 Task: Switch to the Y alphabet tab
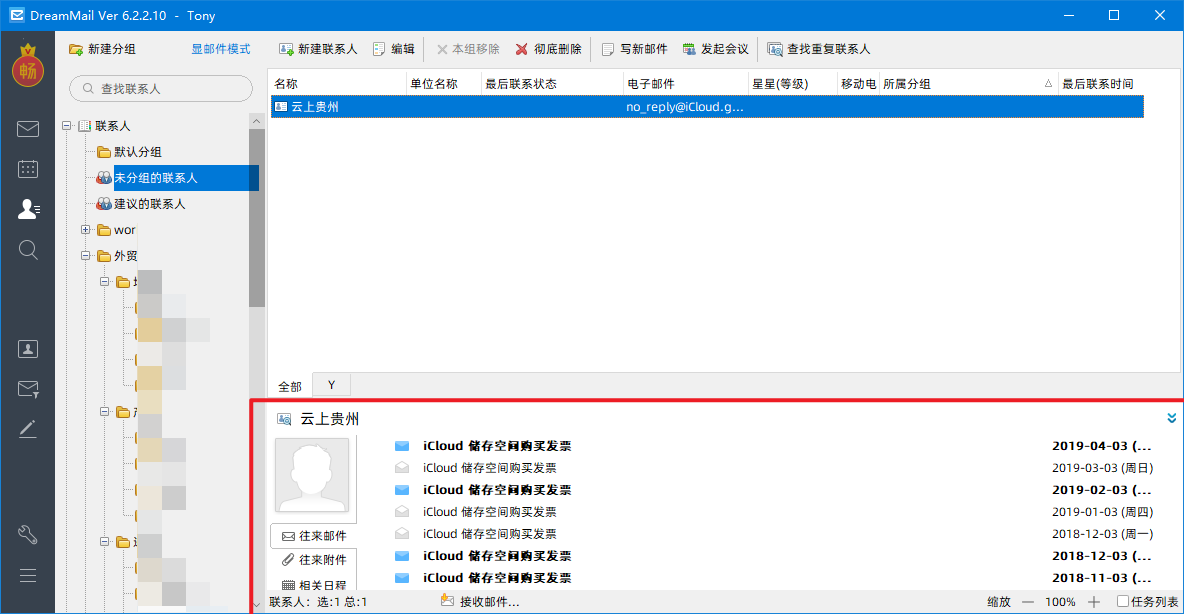pos(331,385)
